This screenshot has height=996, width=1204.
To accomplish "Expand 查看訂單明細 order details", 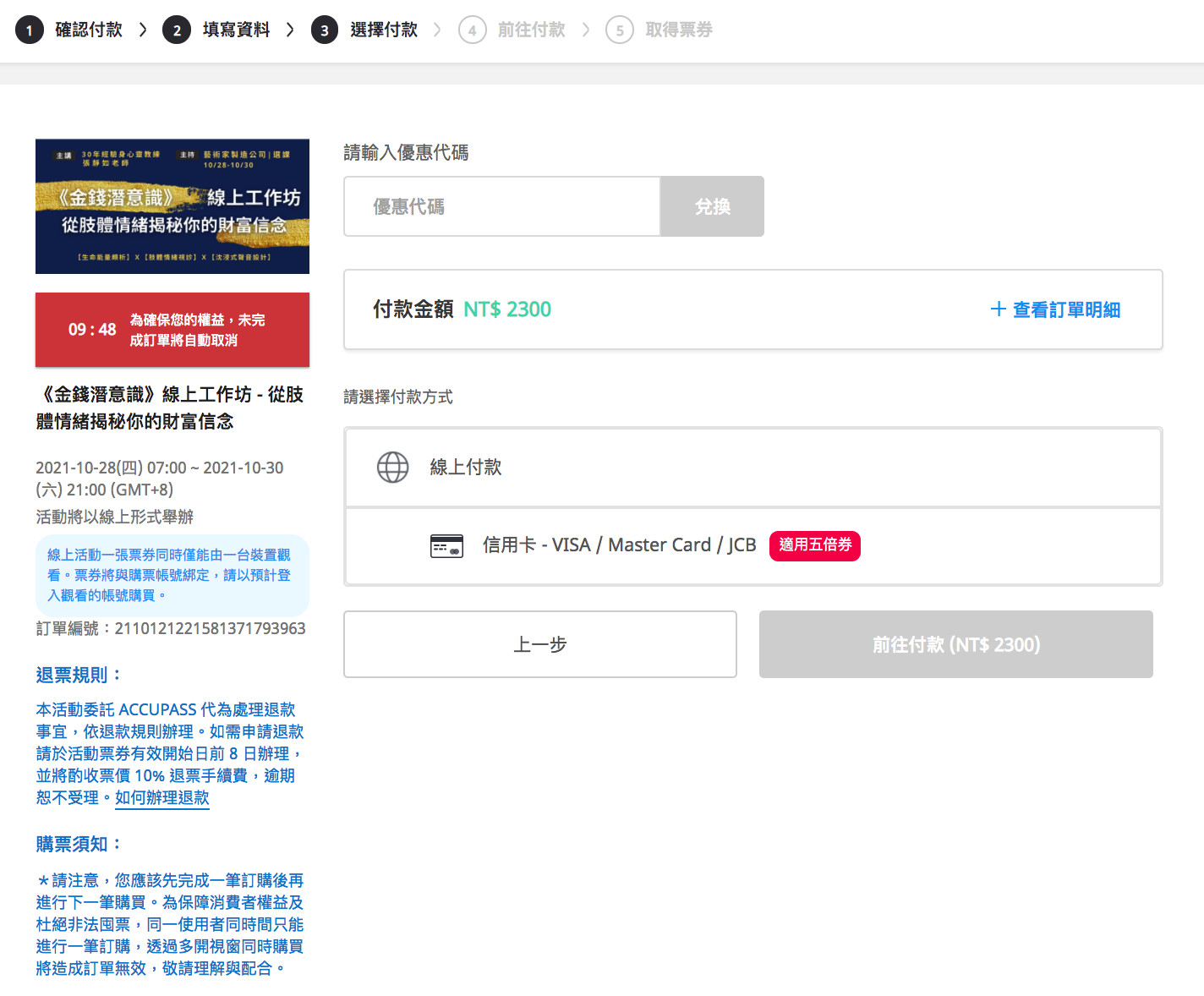I will click(x=1065, y=310).
